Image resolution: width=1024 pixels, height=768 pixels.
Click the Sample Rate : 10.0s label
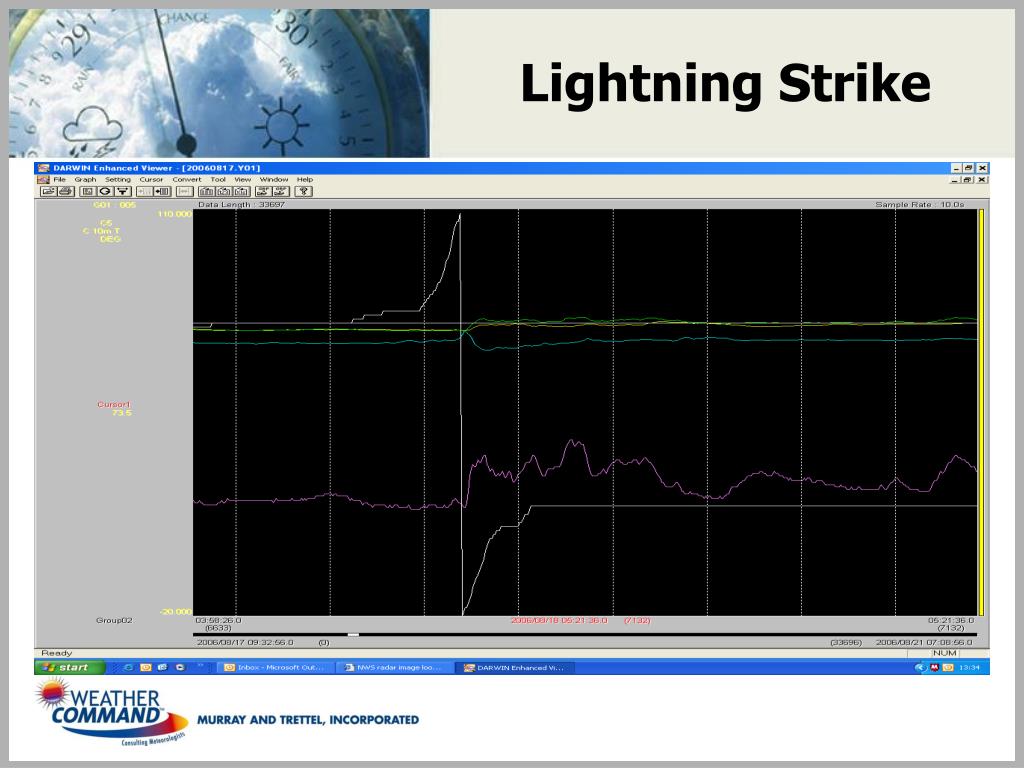920,204
